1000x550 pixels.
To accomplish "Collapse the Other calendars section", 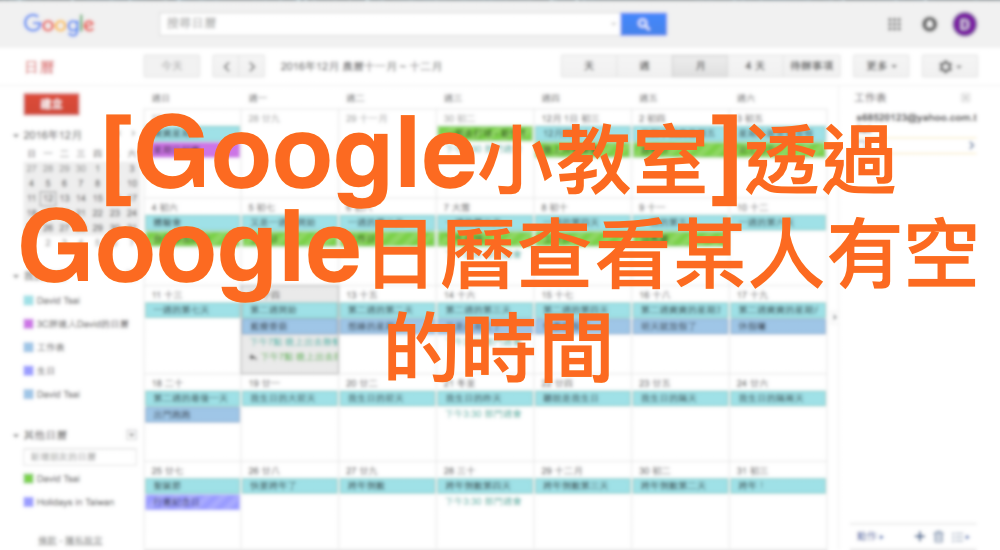I will coord(15,435).
